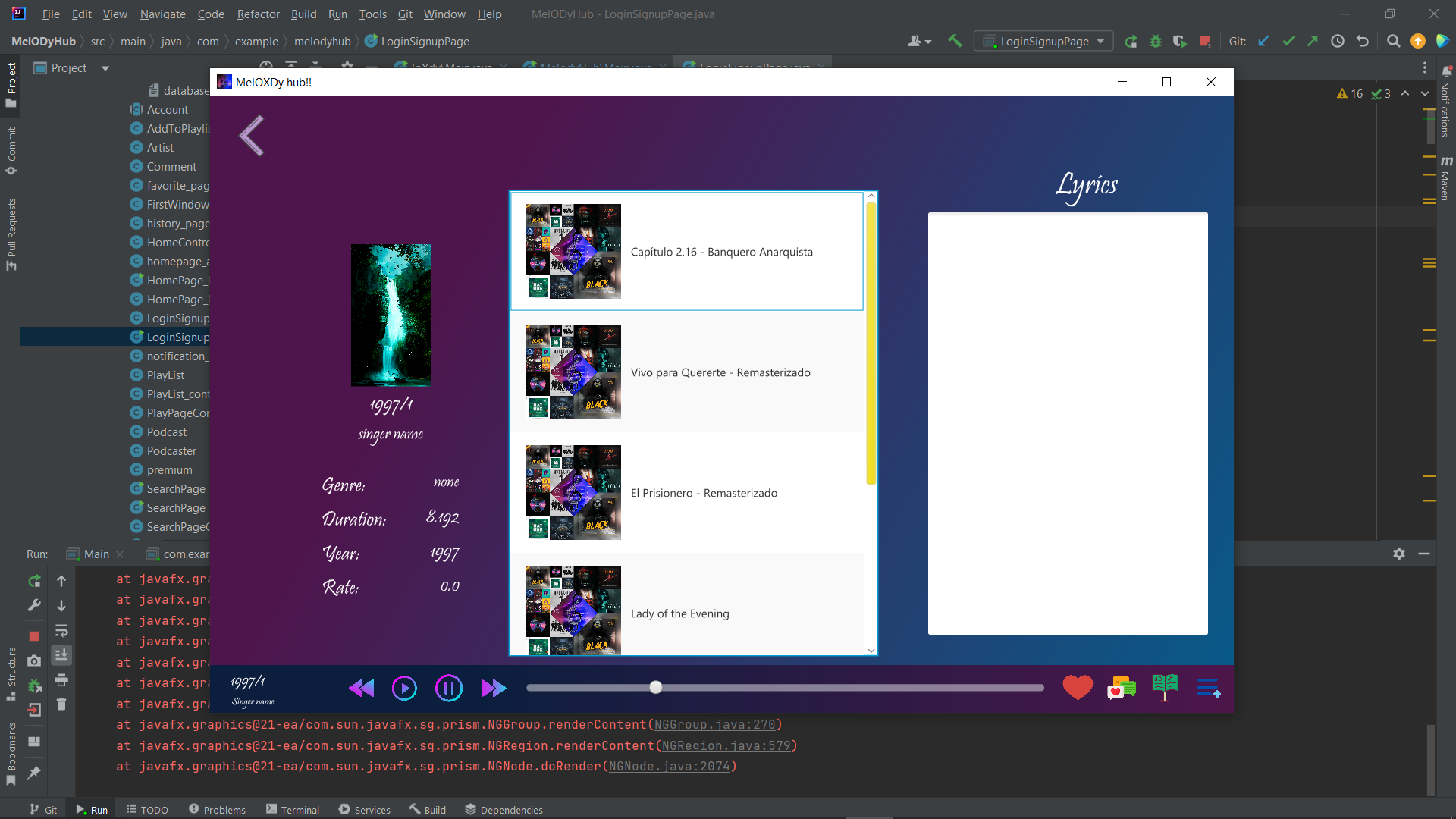Commit changes with the green checkmark Git button

(1288, 41)
